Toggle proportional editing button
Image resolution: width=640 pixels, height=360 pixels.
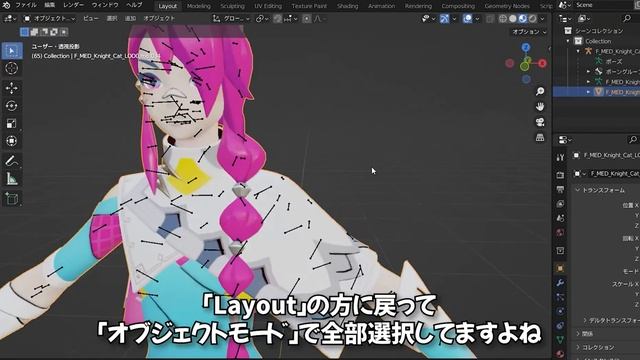click(307, 19)
